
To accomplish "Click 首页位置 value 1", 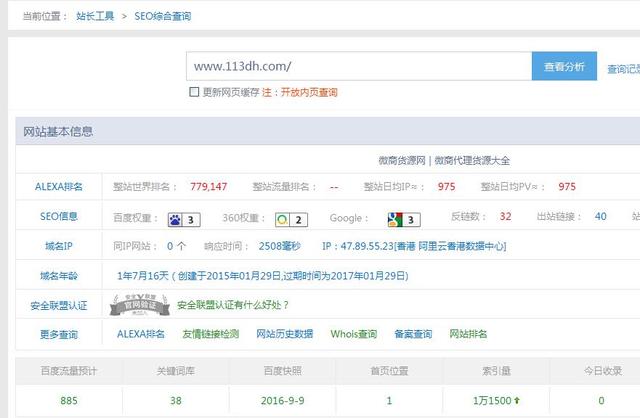I will click(x=389, y=400).
